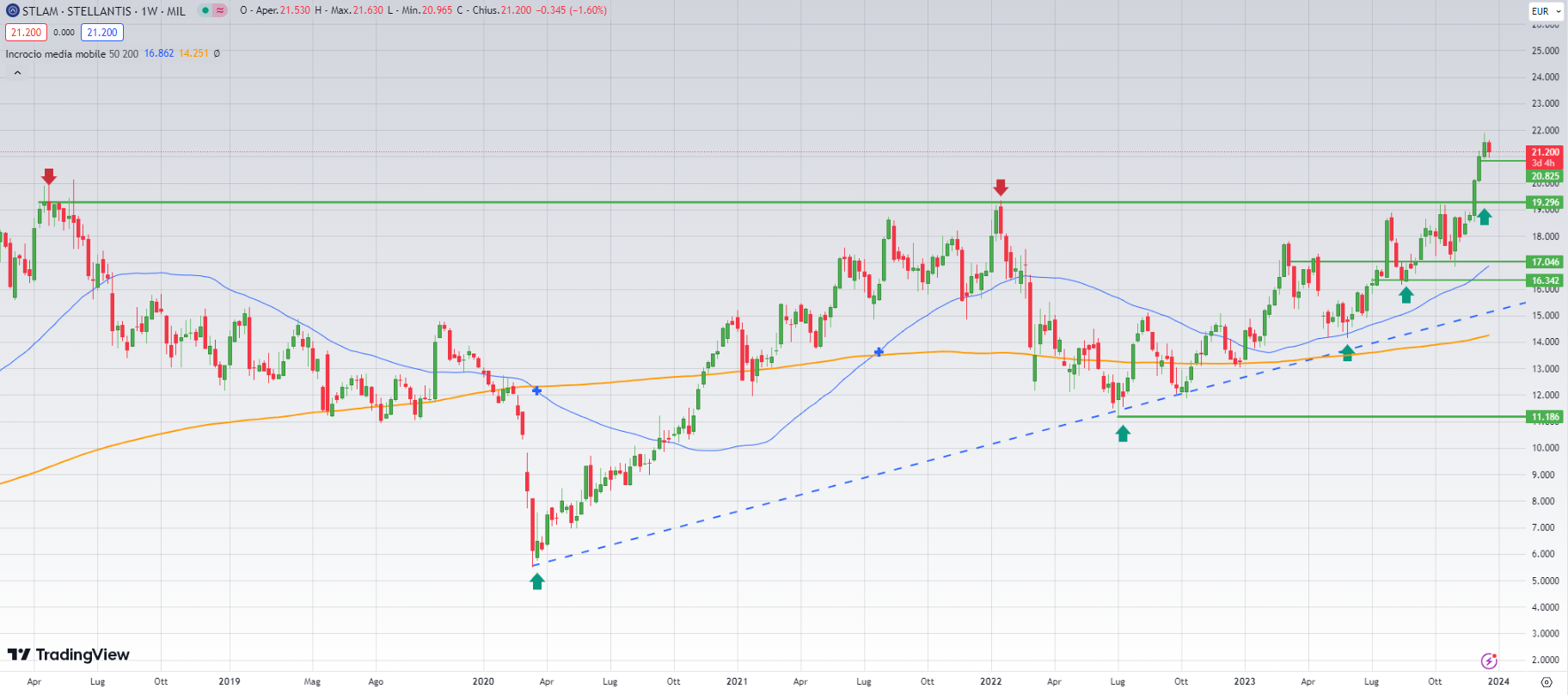Screen dimensions: 1568x695
Task: Click the red 21.200 sell price button
Action: [26, 33]
